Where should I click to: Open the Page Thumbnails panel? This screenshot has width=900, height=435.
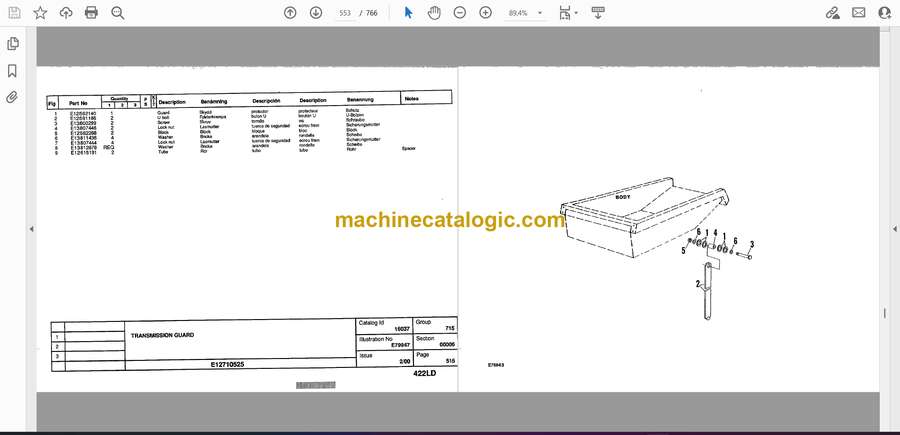[13, 44]
